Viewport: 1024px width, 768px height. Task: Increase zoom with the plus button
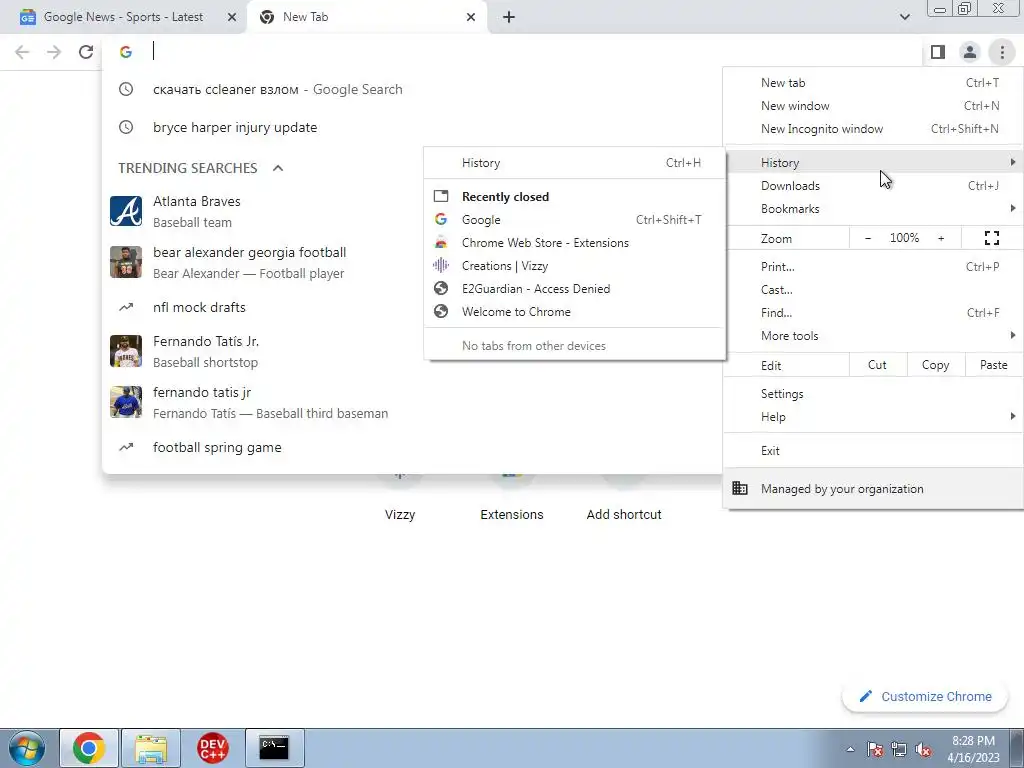click(941, 238)
